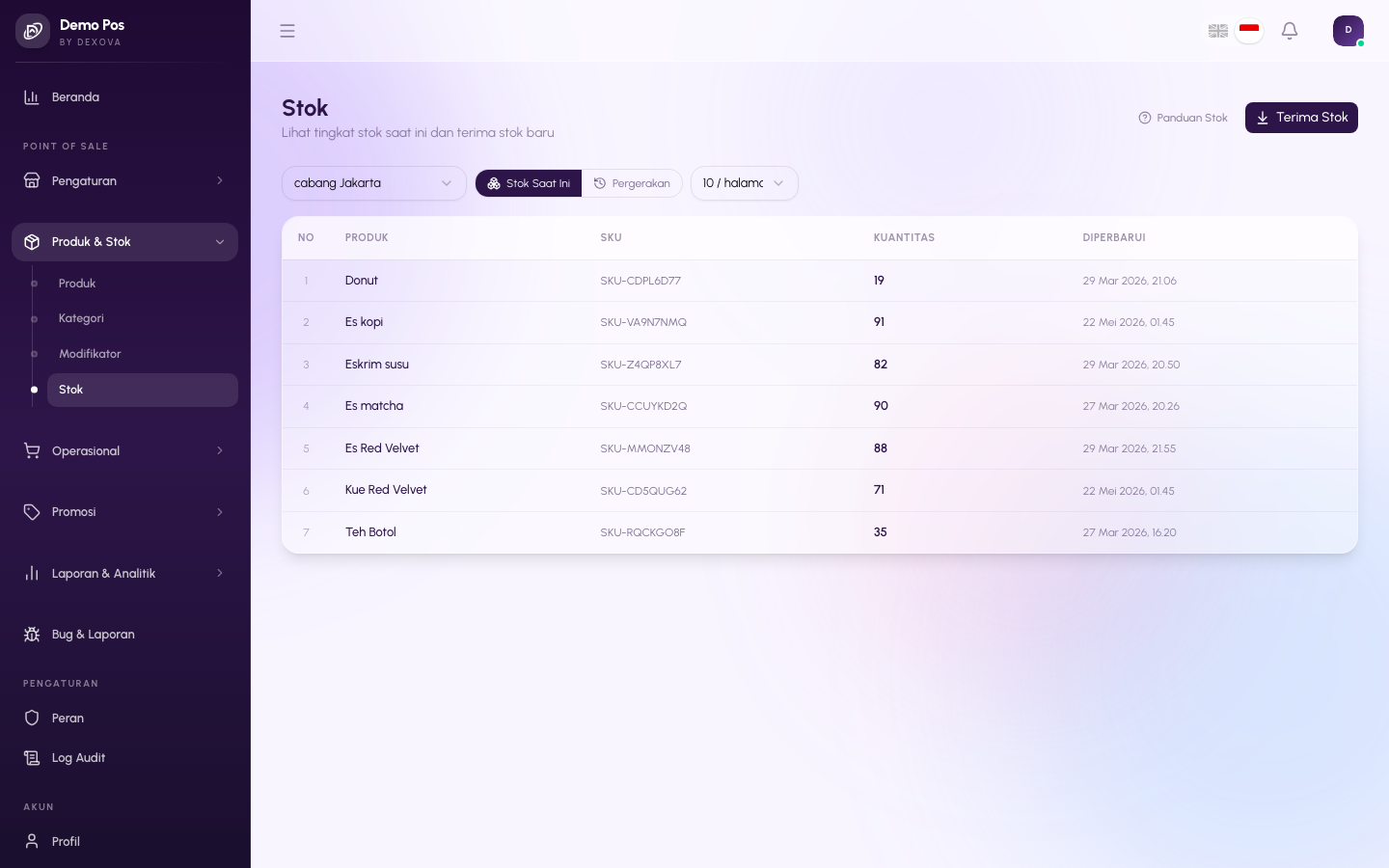Open the cabang Jakarta branch dropdown
1389x868 pixels.
pos(374,183)
